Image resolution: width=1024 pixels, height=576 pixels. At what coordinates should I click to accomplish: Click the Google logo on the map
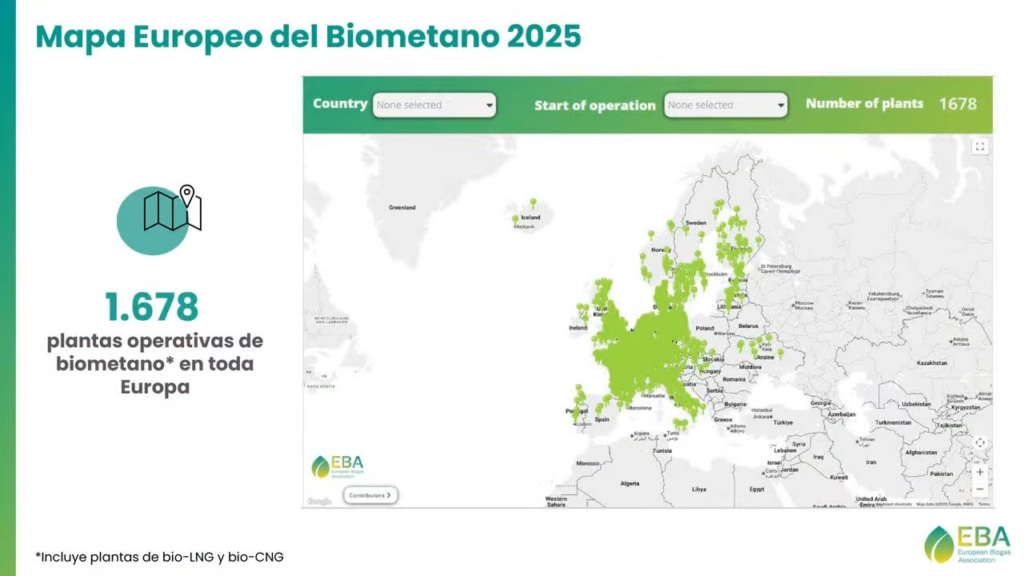[x=319, y=501]
